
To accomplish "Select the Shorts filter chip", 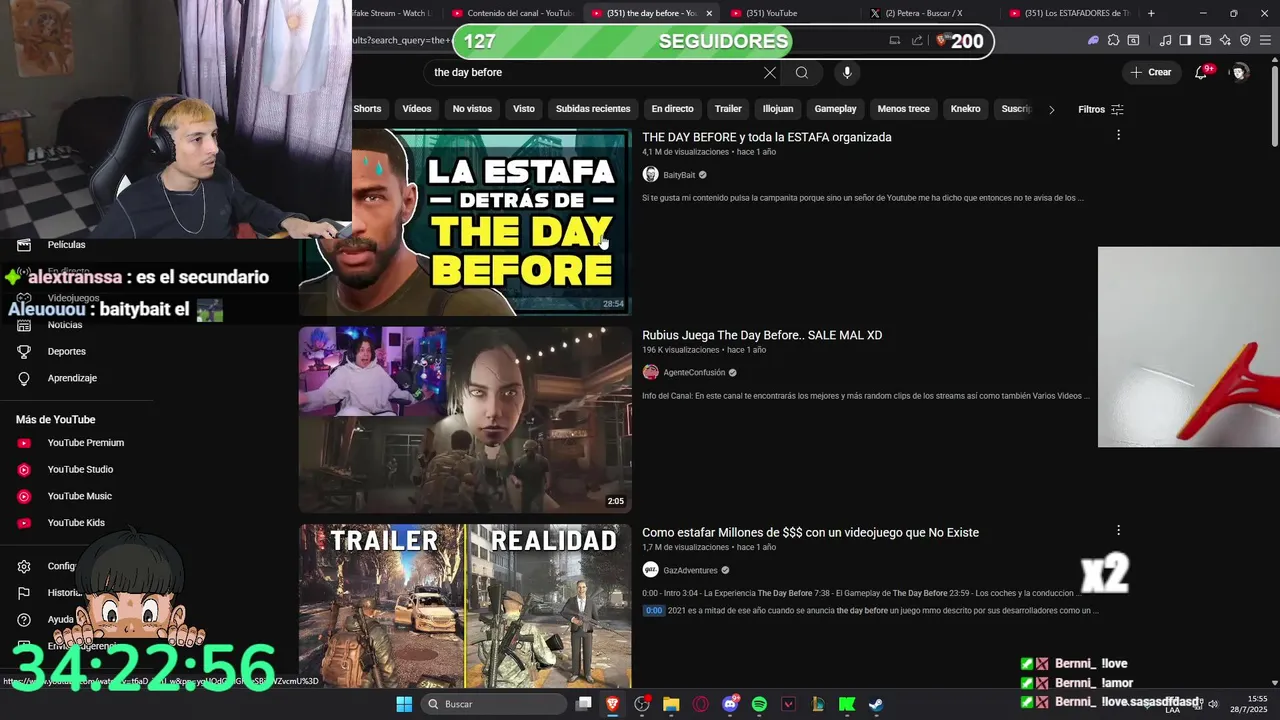I will point(367,109).
